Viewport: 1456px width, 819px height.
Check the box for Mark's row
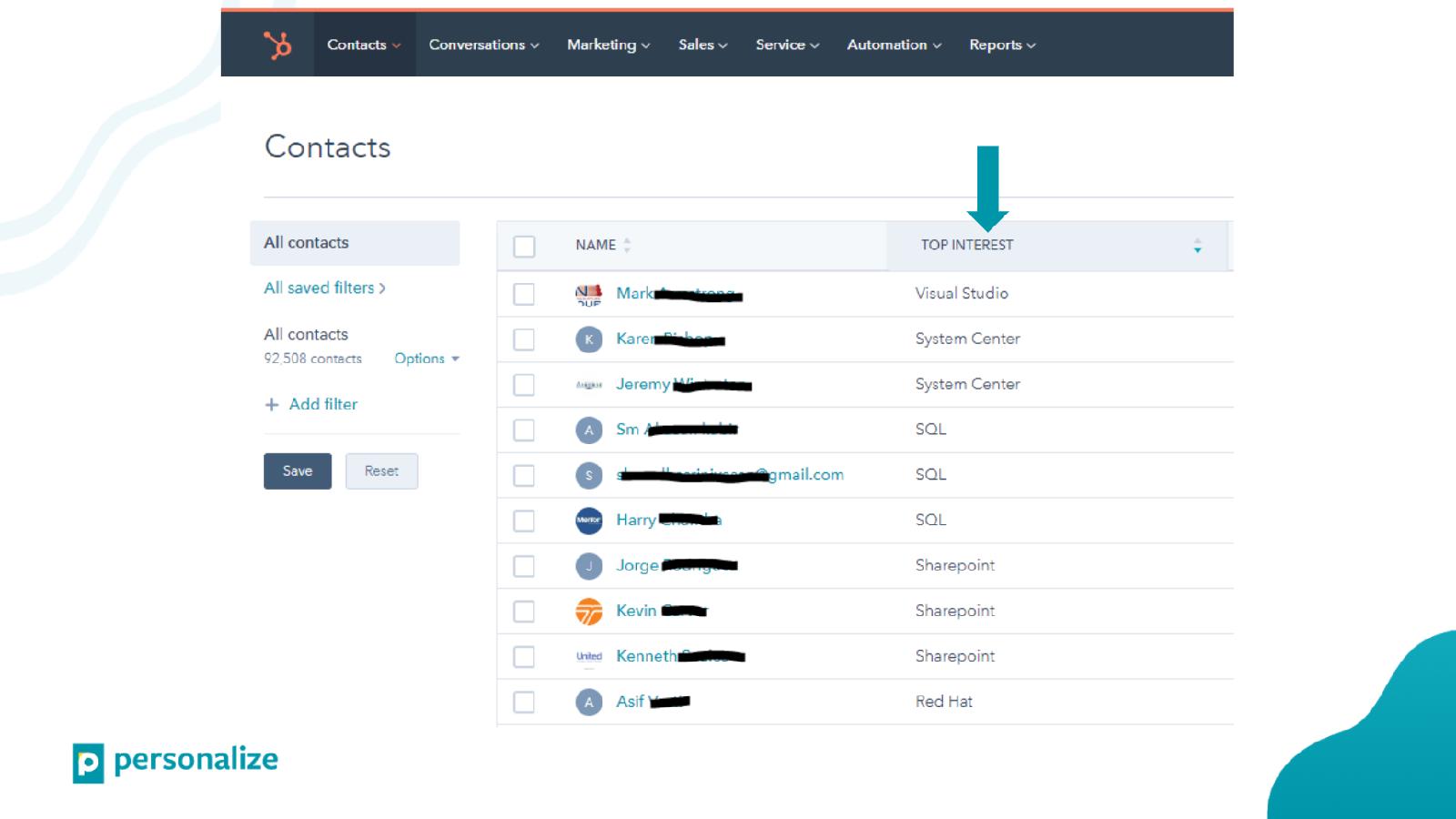[524, 294]
